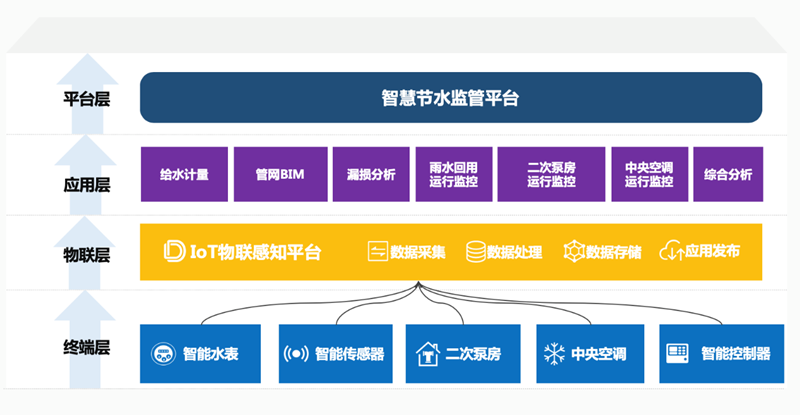This screenshot has height=415, width=800.
Task: Click the IoT platform logo icon
Action: click(174, 252)
